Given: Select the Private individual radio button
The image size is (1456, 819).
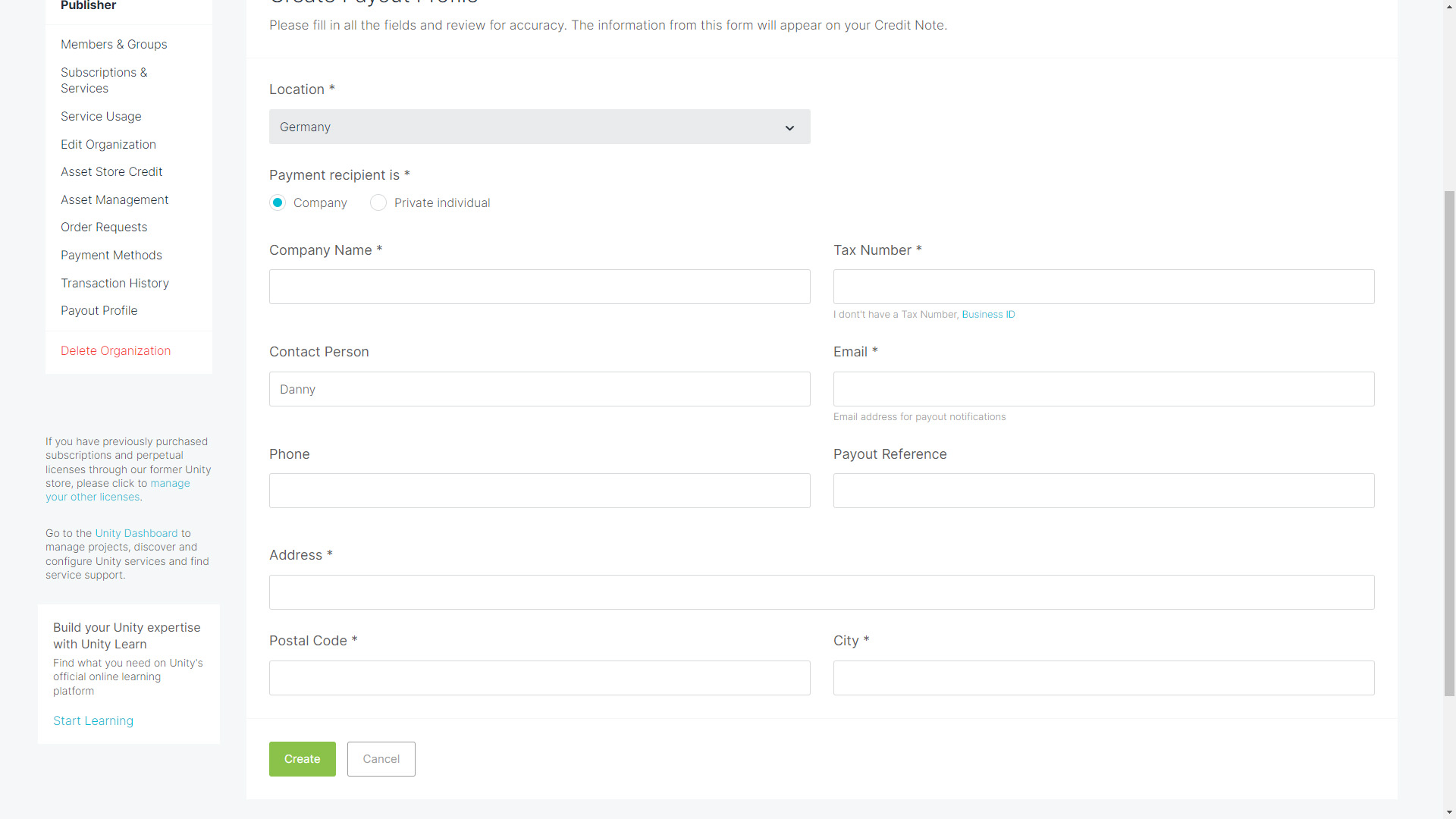Looking at the screenshot, I should [x=378, y=202].
